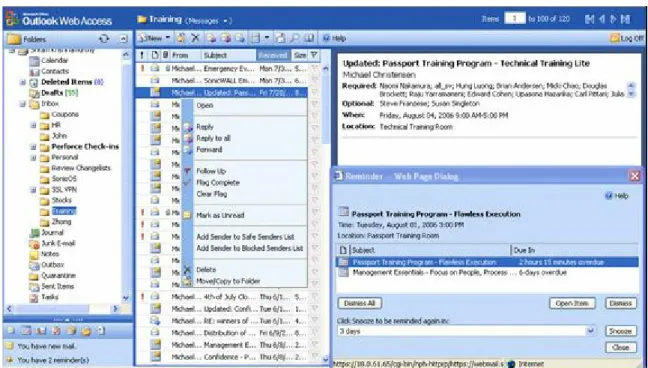
Task: Go to the next page of items
Action: click(614, 19)
